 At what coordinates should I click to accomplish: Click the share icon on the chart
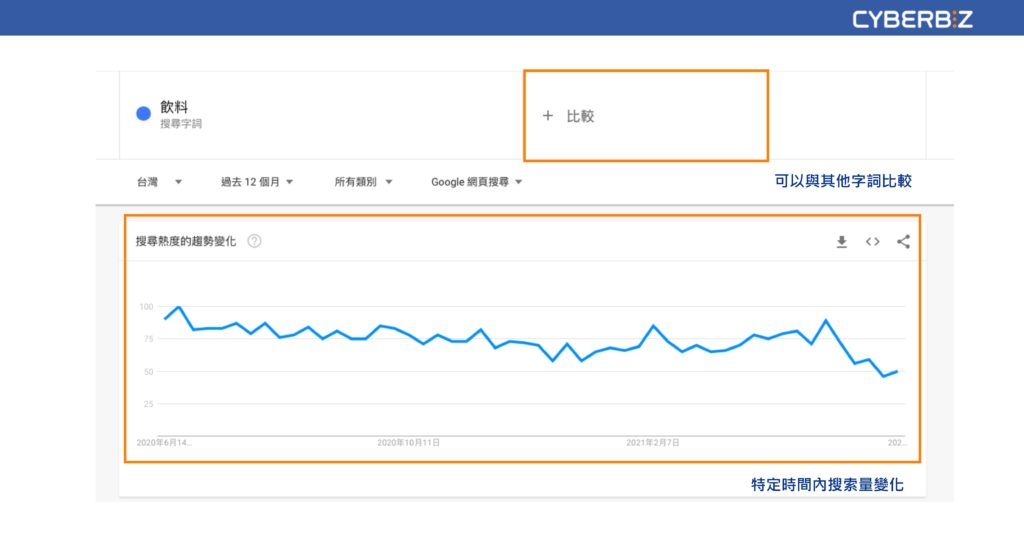pyautogui.click(x=903, y=241)
